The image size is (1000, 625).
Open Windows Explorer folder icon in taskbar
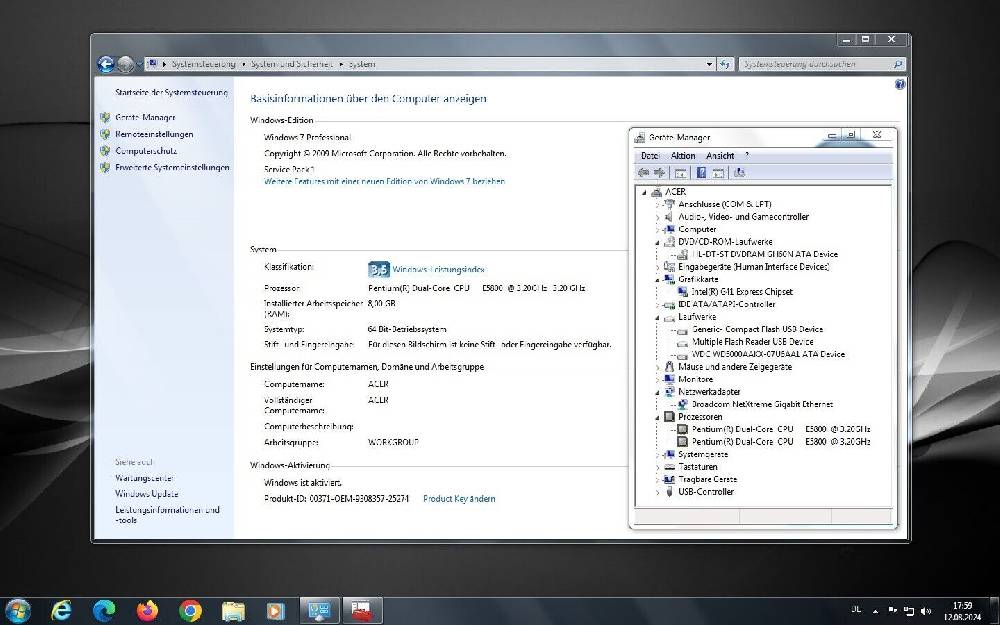(233, 610)
